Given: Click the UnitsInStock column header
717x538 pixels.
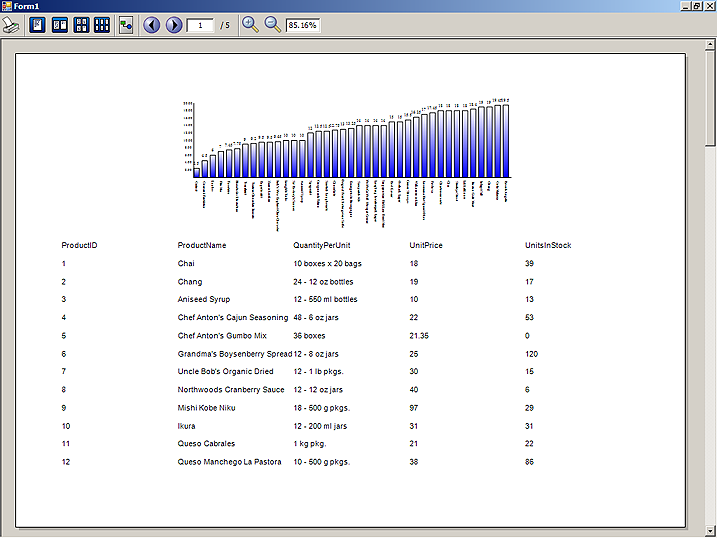Looking at the screenshot, I should pyautogui.click(x=548, y=246).
